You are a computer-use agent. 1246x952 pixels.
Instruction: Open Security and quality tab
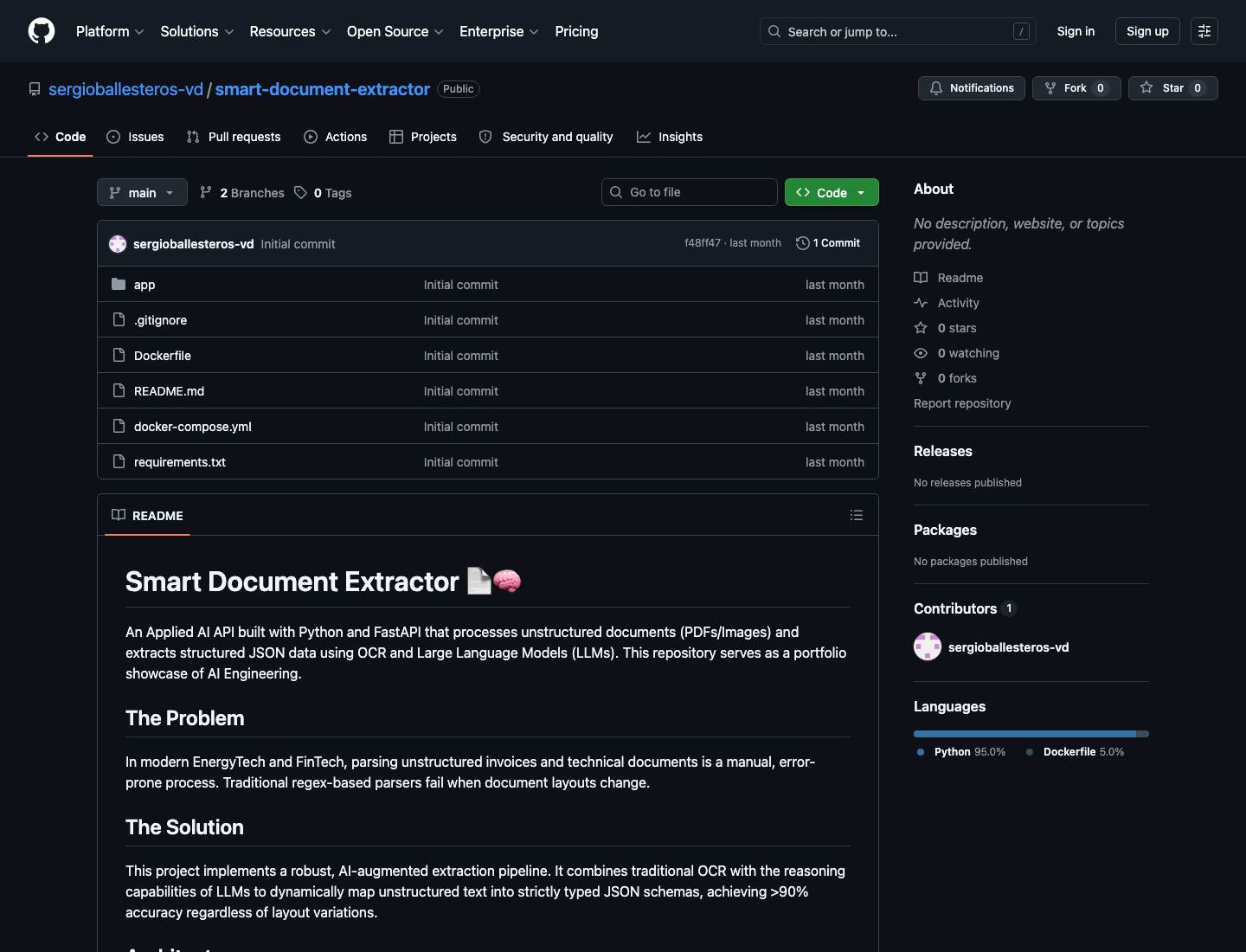[546, 137]
